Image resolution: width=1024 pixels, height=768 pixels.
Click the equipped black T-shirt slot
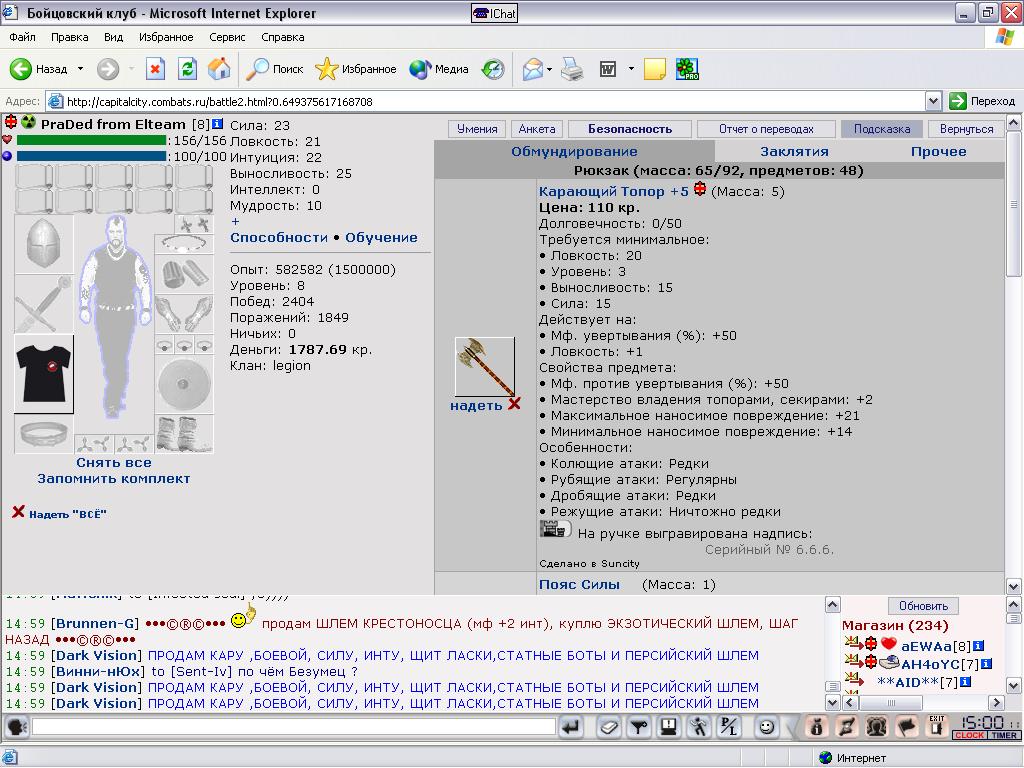[x=44, y=374]
